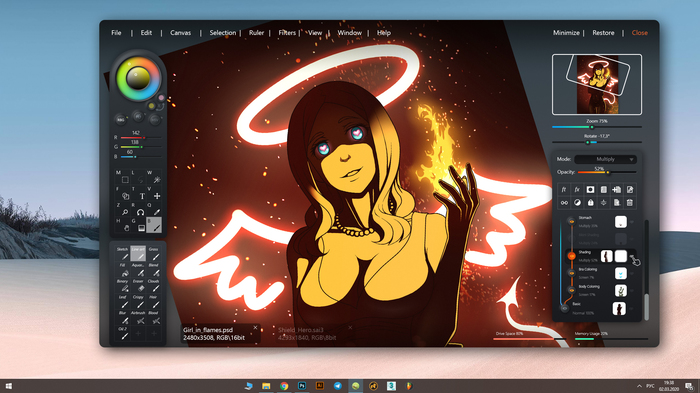Click the navigator preview thumbnail
This screenshot has height=393, width=700.
point(597,84)
